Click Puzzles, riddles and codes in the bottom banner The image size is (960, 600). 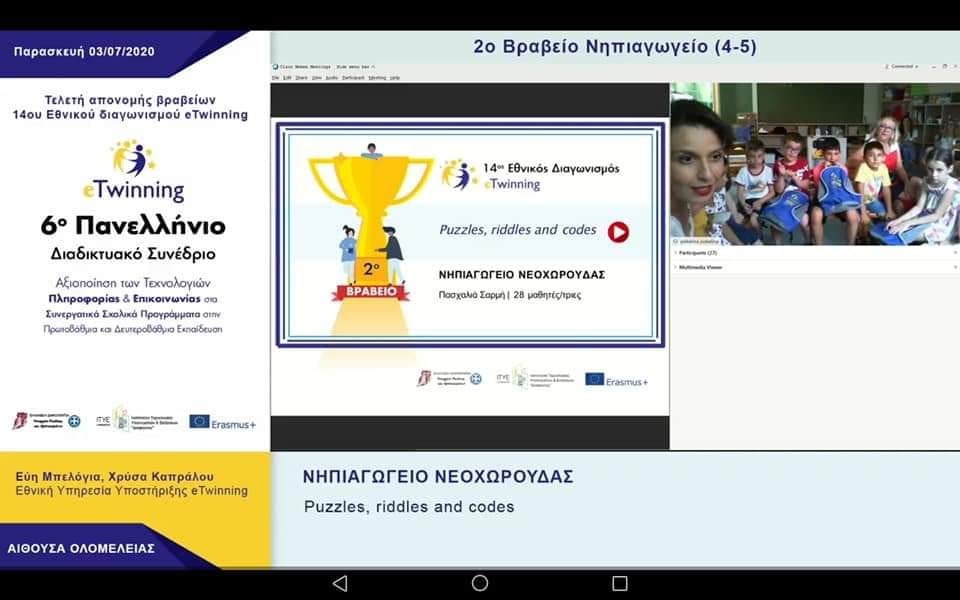(409, 507)
